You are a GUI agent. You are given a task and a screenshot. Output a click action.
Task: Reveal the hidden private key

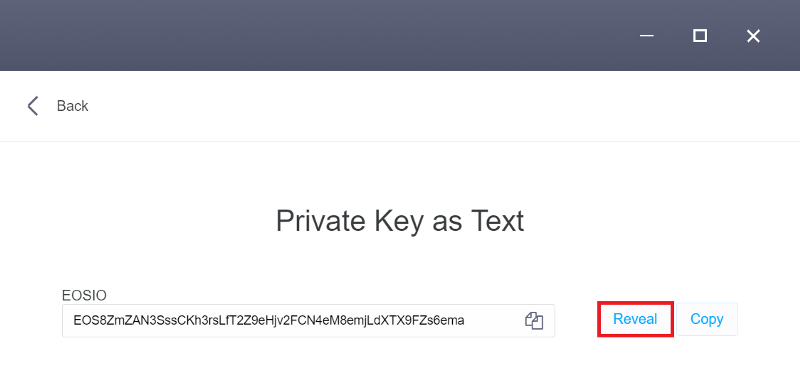pos(635,319)
